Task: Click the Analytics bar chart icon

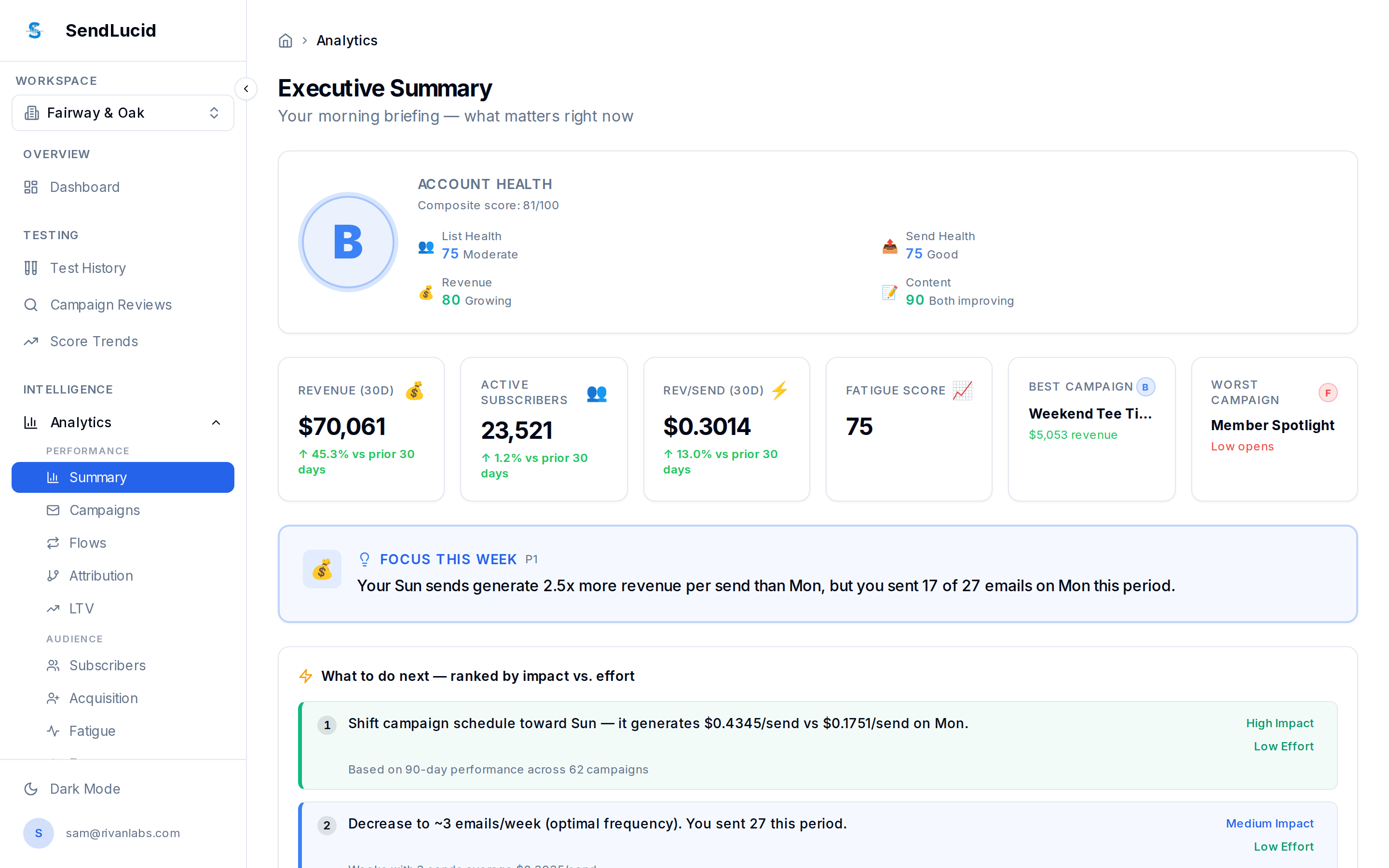Action: [x=31, y=422]
